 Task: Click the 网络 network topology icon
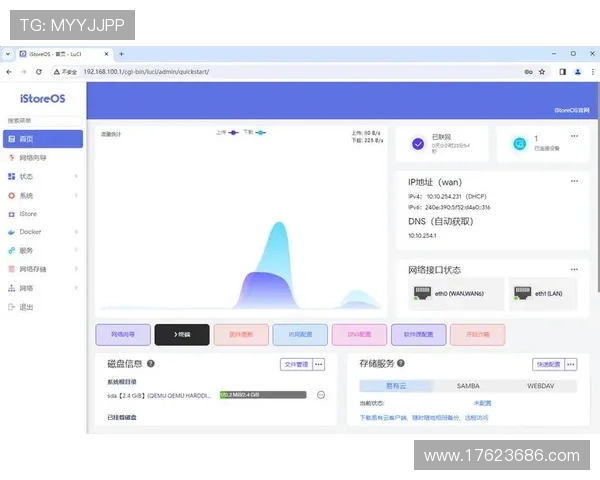click(x=11, y=288)
